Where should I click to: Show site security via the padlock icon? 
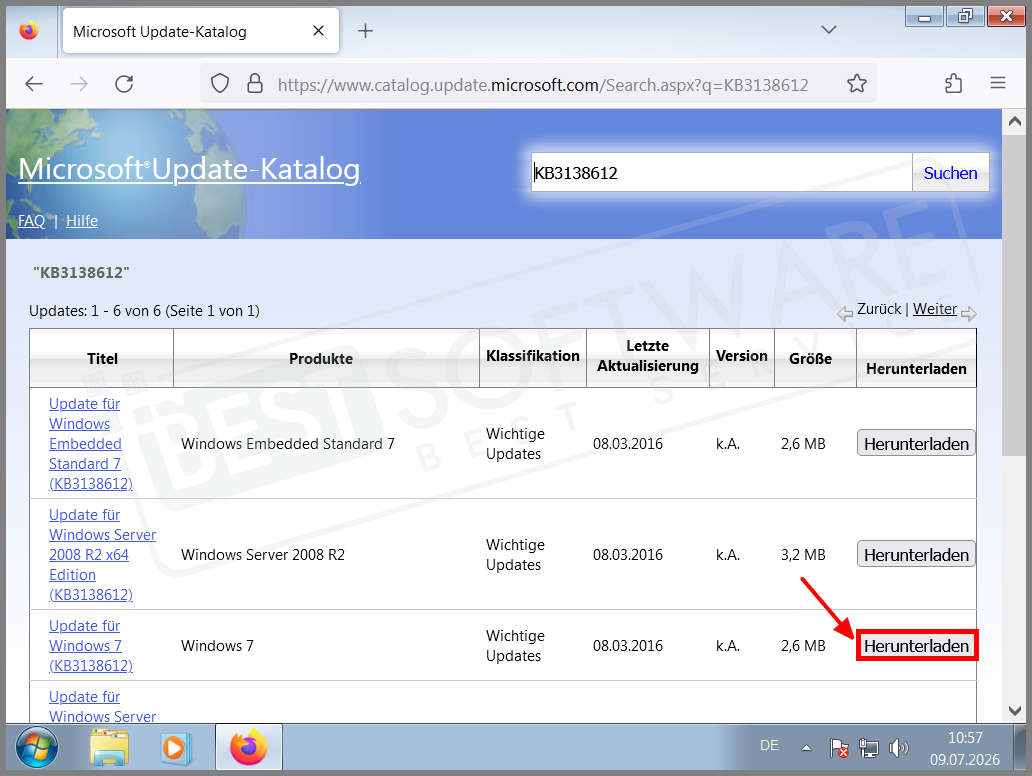coord(255,84)
